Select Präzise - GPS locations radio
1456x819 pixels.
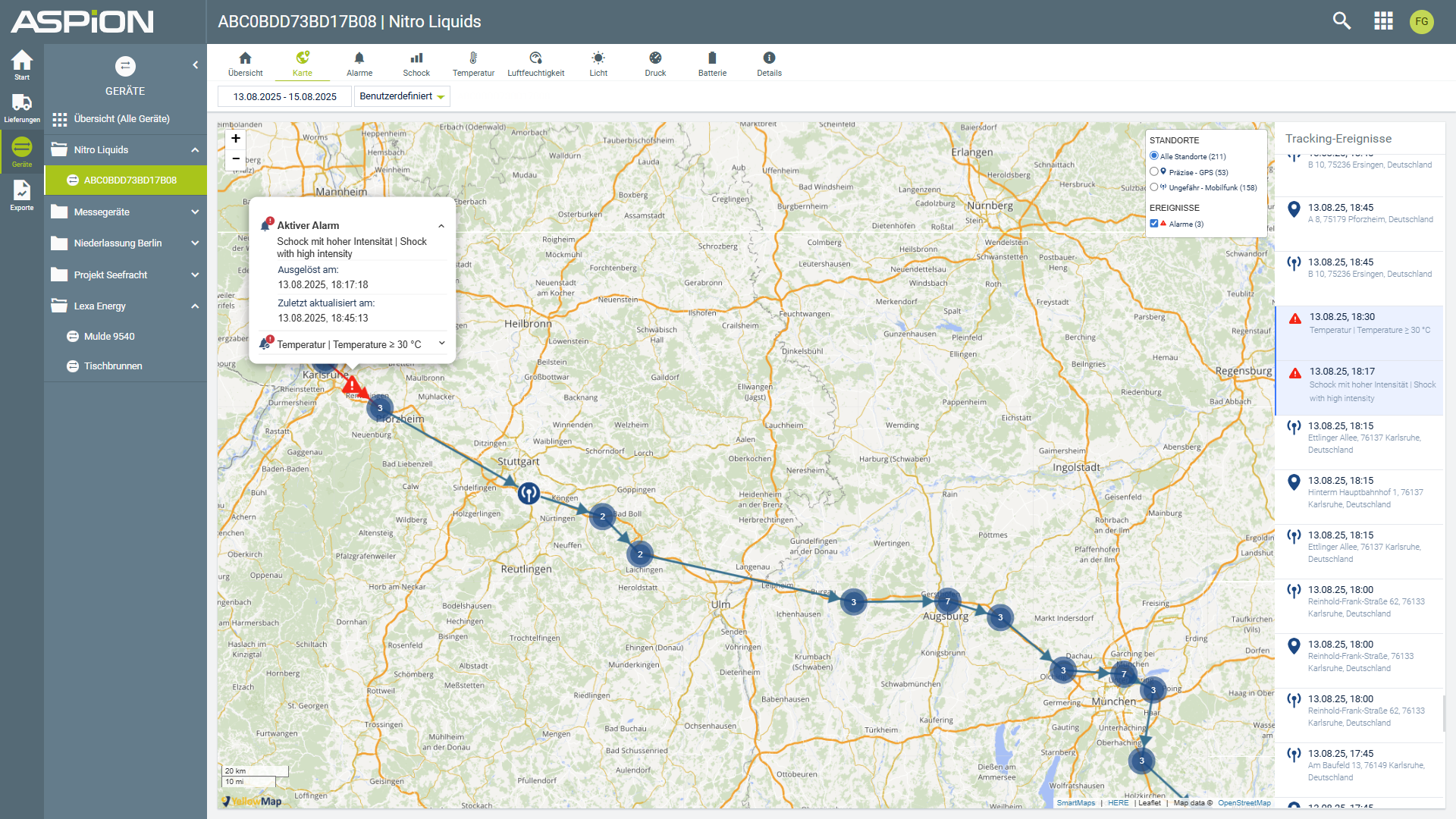tap(1154, 172)
